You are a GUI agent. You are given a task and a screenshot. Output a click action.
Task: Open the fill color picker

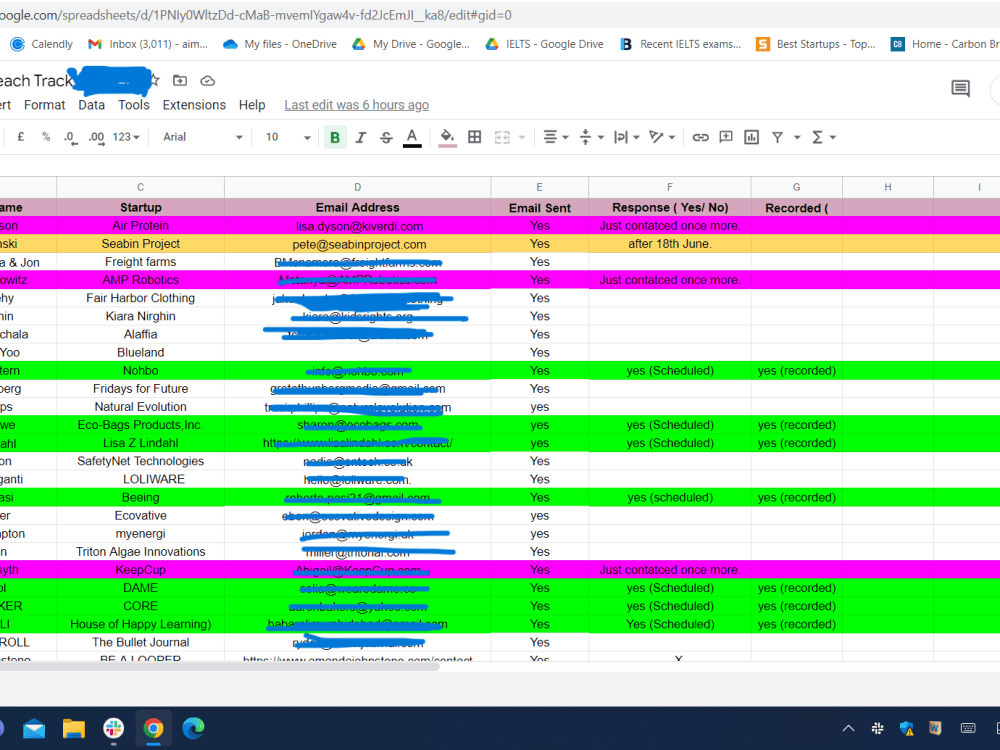tap(447, 137)
